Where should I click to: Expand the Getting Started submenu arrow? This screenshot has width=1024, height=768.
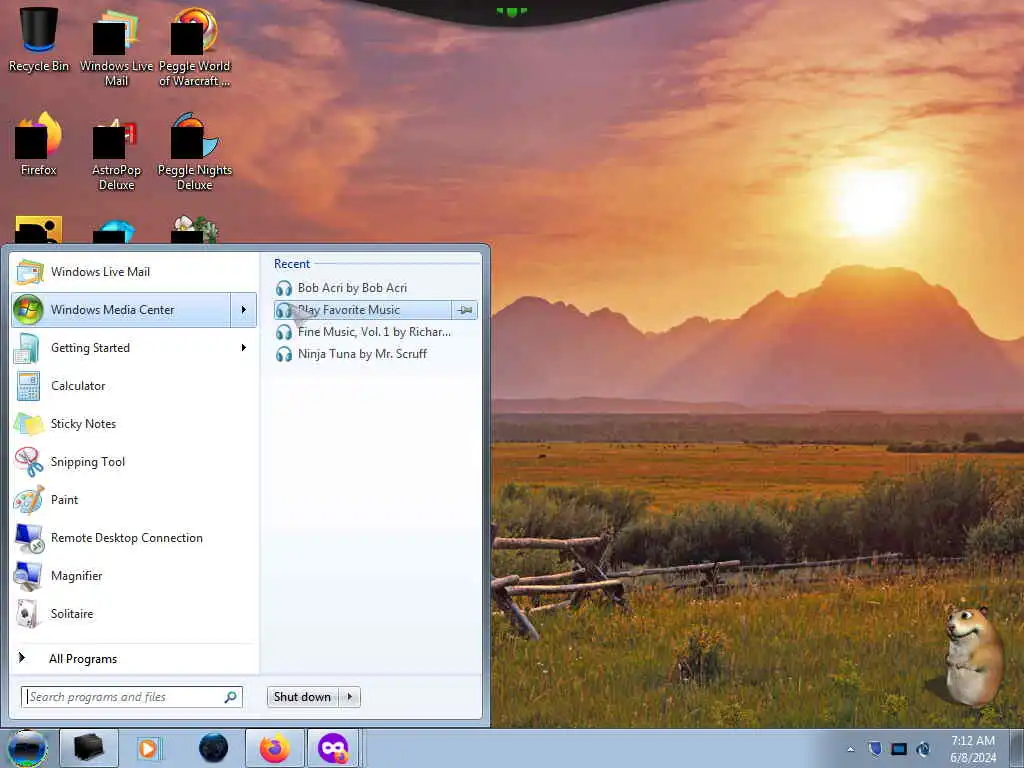click(244, 347)
